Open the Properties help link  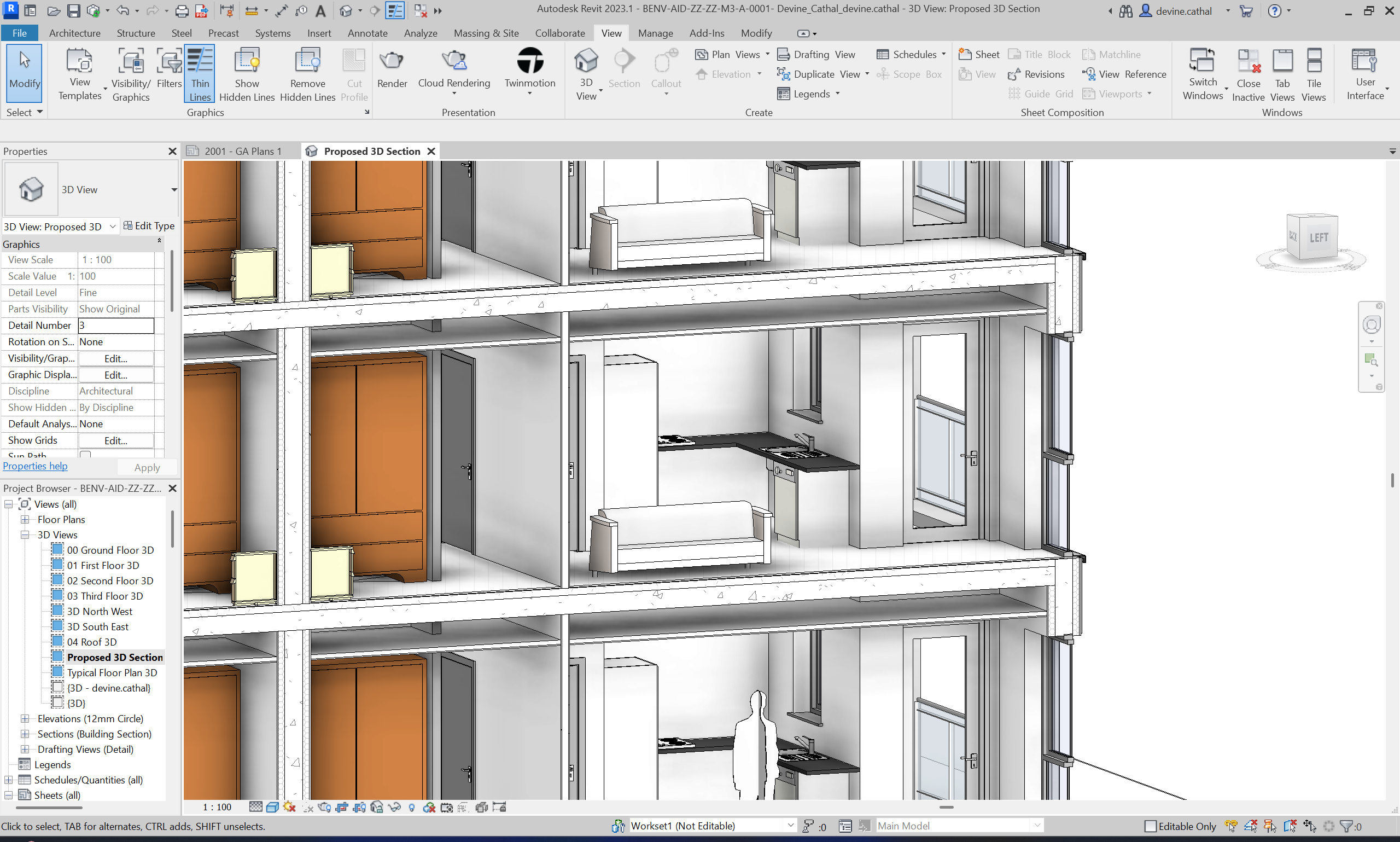pos(34,466)
